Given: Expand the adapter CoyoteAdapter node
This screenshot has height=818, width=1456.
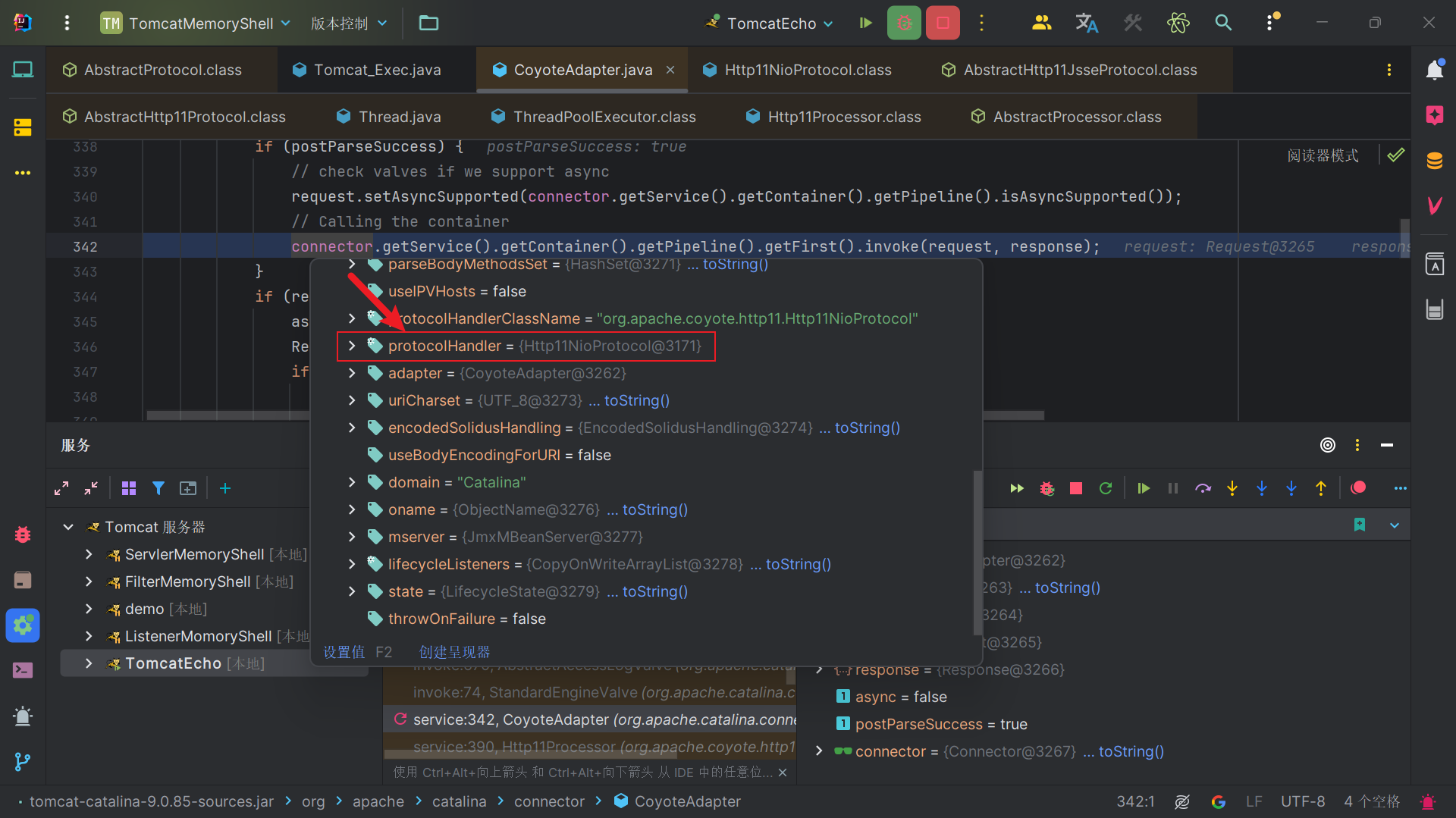Looking at the screenshot, I should (x=352, y=373).
